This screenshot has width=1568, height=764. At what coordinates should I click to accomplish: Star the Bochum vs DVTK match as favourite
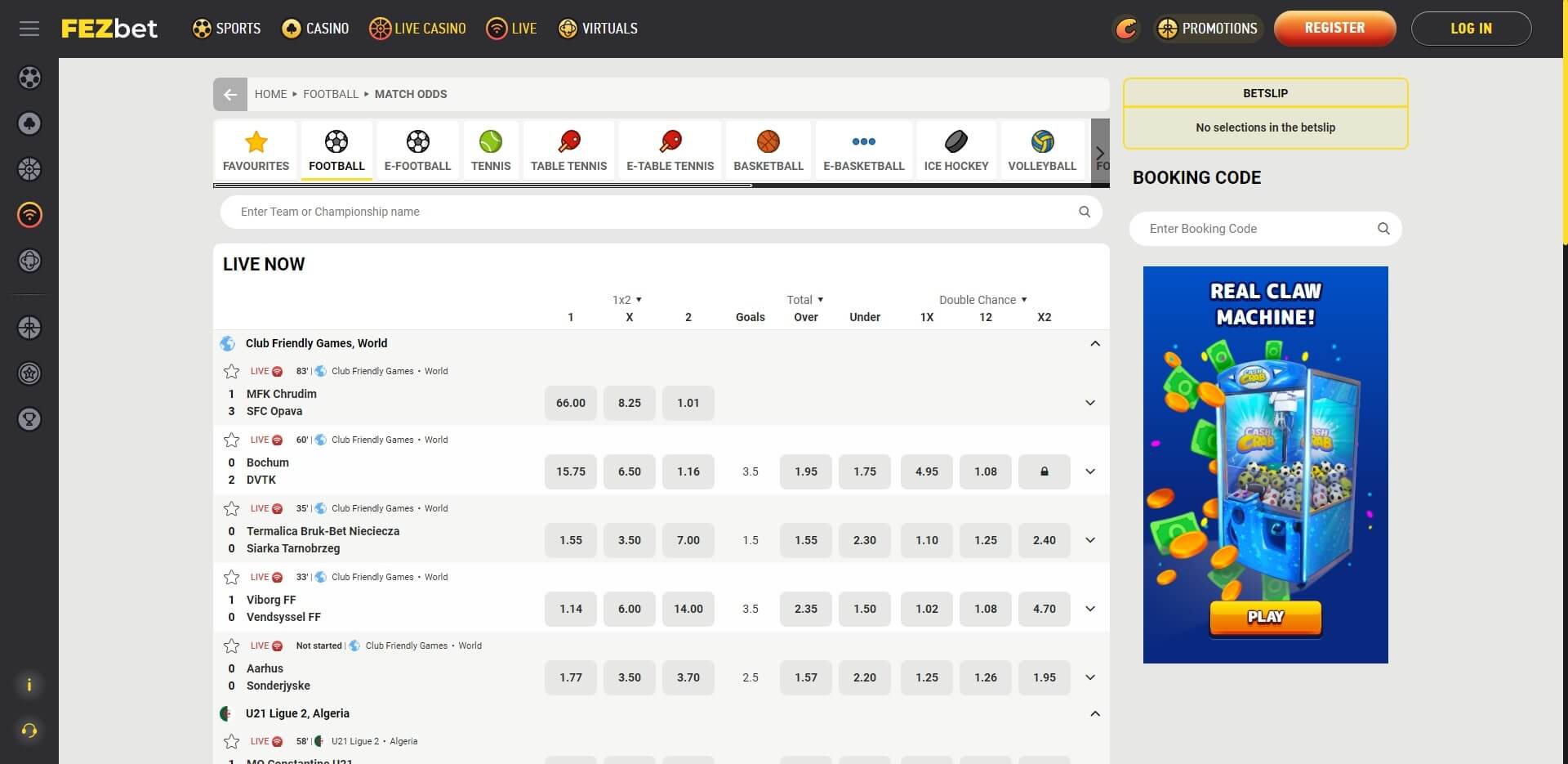pyautogui.click(x=231, y=440)
